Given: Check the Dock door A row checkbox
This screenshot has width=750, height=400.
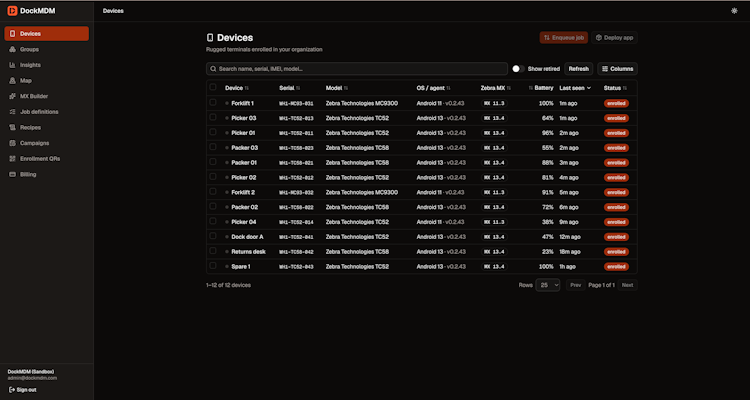Looking at the screenshot, I should pyautogui.click(x=213, y=236).
